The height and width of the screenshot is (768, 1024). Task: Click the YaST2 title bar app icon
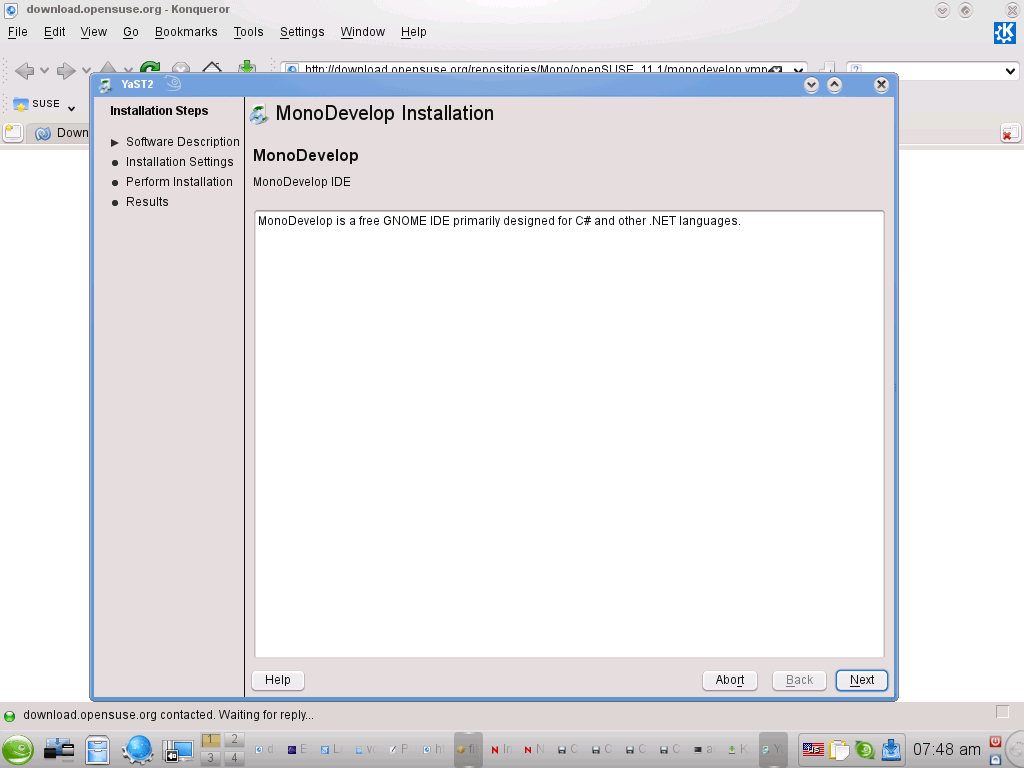click(x=105, y=84)
